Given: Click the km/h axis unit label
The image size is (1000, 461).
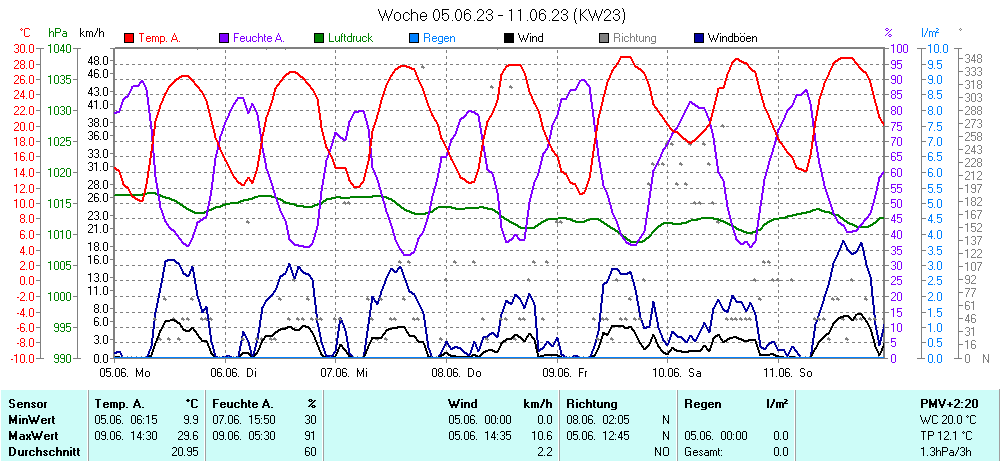Looking at the screenshot, I should point(93,33).
